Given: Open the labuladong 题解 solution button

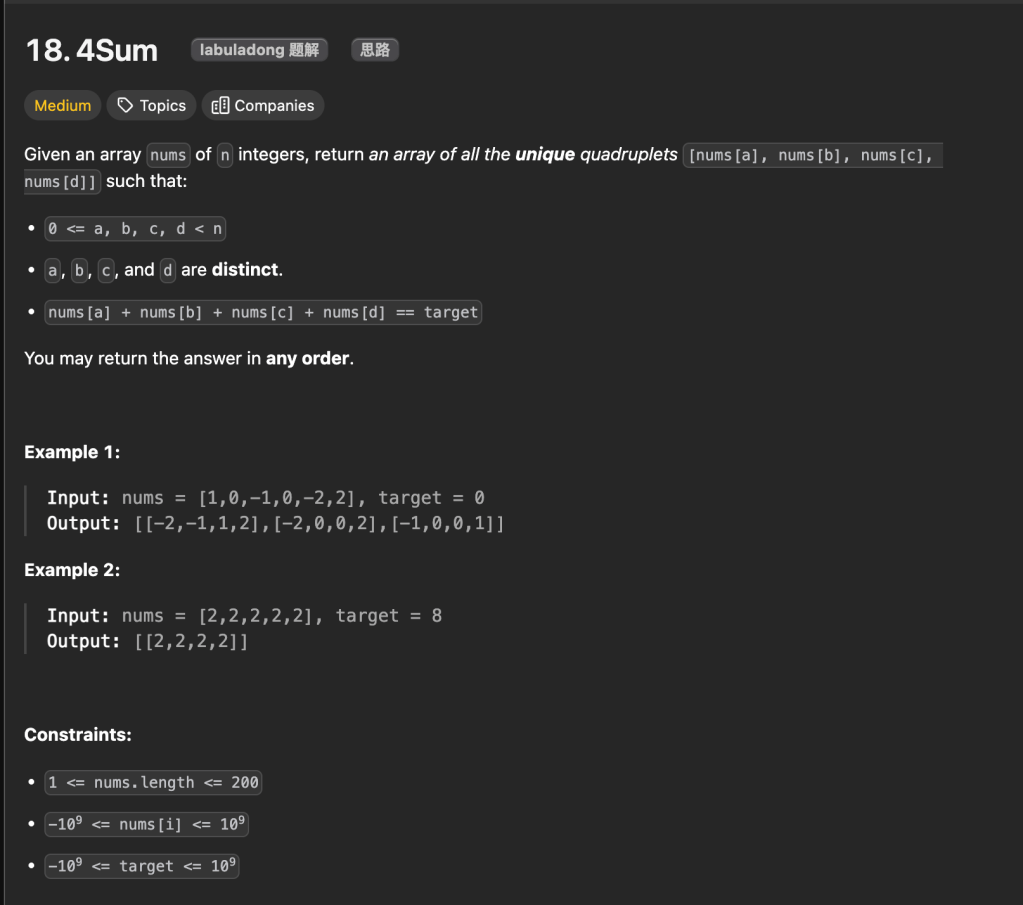Looking at the screenshot, I should [259, 50].
